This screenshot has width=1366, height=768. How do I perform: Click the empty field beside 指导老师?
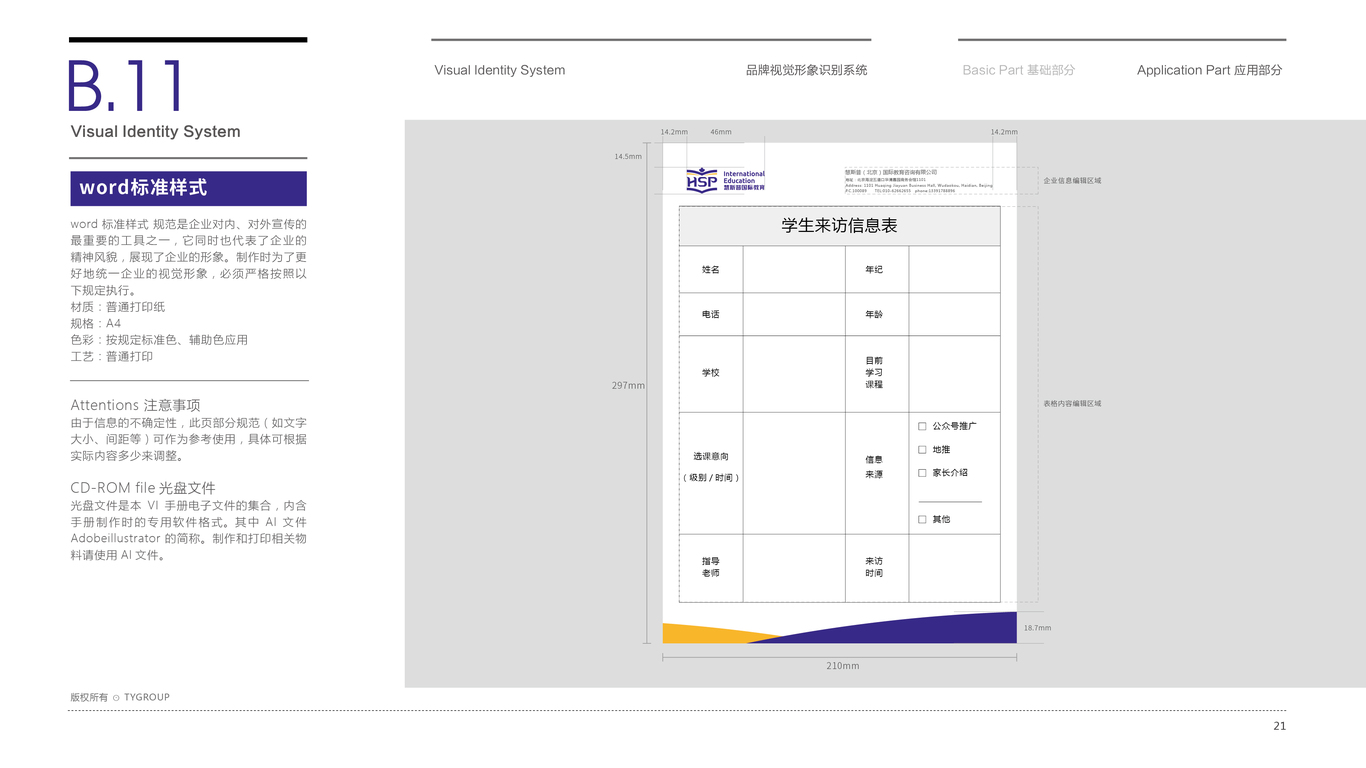(x=794, y=568)
